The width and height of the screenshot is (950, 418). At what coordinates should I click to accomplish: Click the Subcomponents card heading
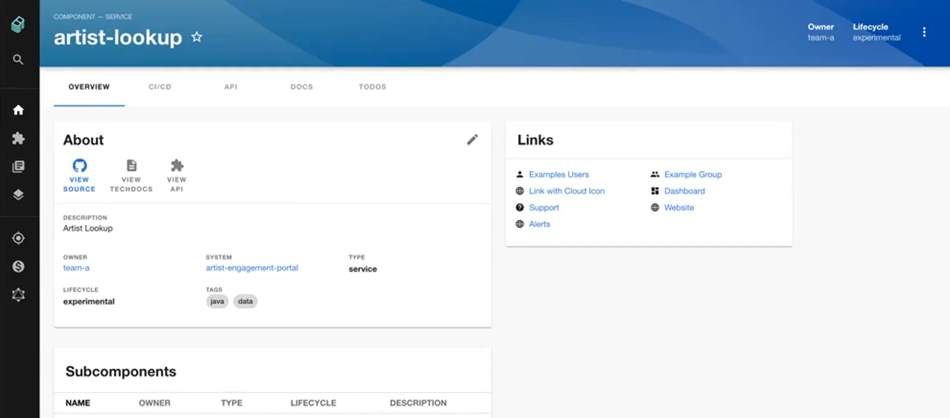coord(121,371)
